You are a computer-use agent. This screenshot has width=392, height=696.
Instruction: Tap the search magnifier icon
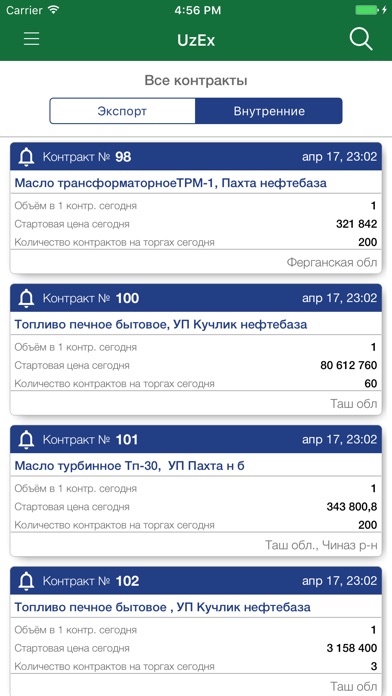tap(360, 39)
